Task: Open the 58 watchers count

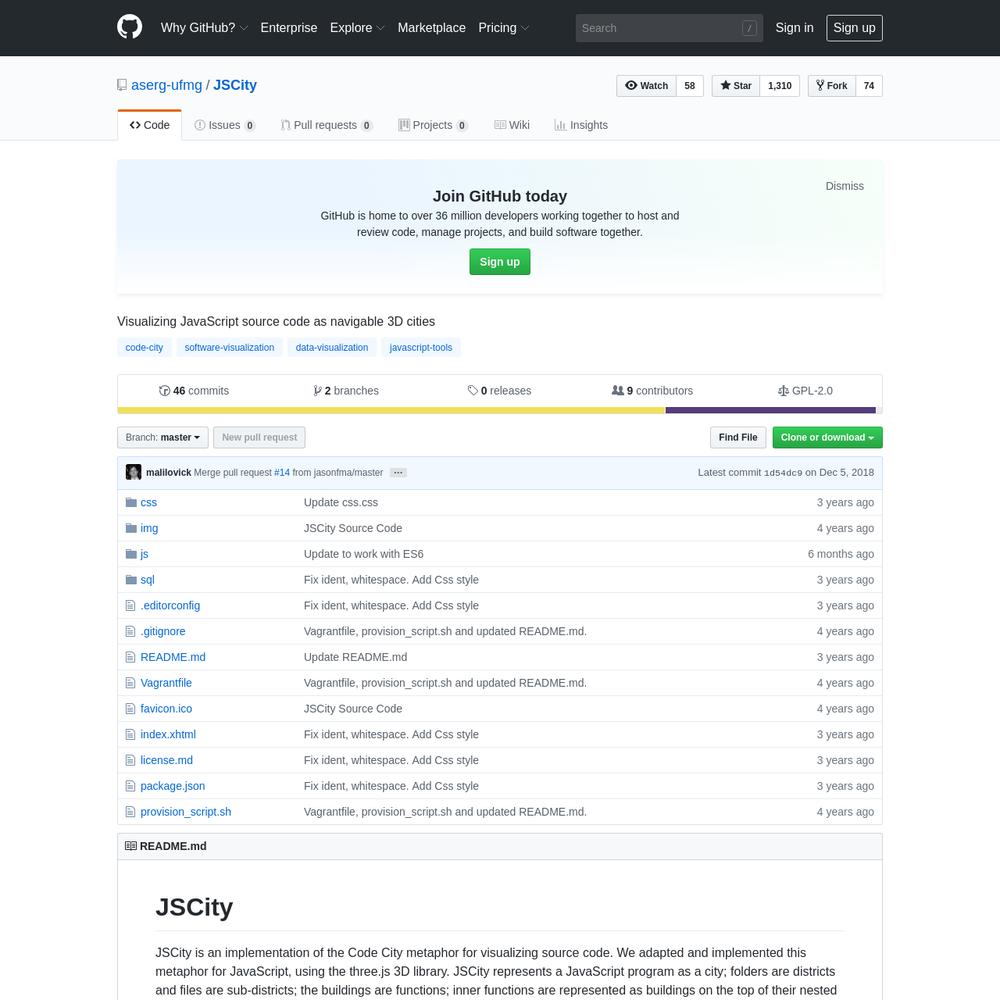Action: click(689, 85)
